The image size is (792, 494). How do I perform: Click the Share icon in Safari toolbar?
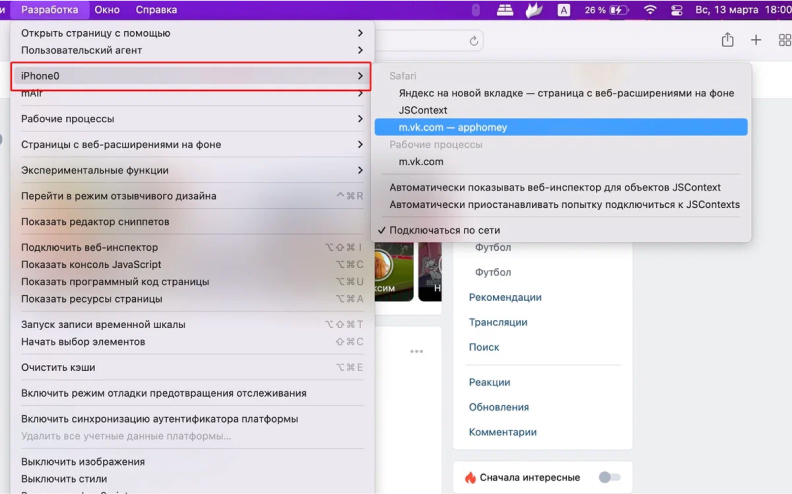click(727, 40)
